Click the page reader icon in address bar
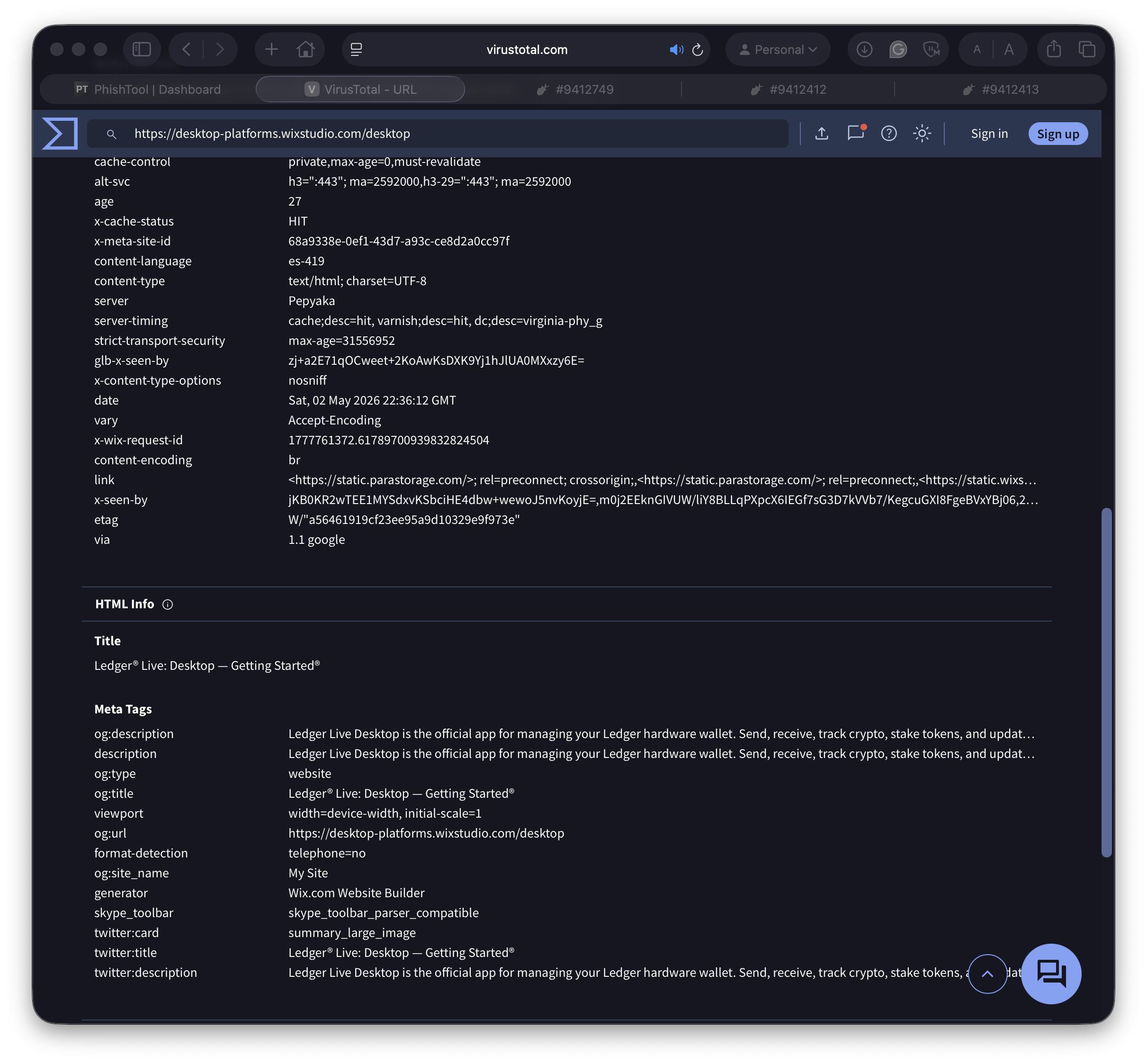1147x1064 pixels. pyautogui.click(x=356, y=50)
